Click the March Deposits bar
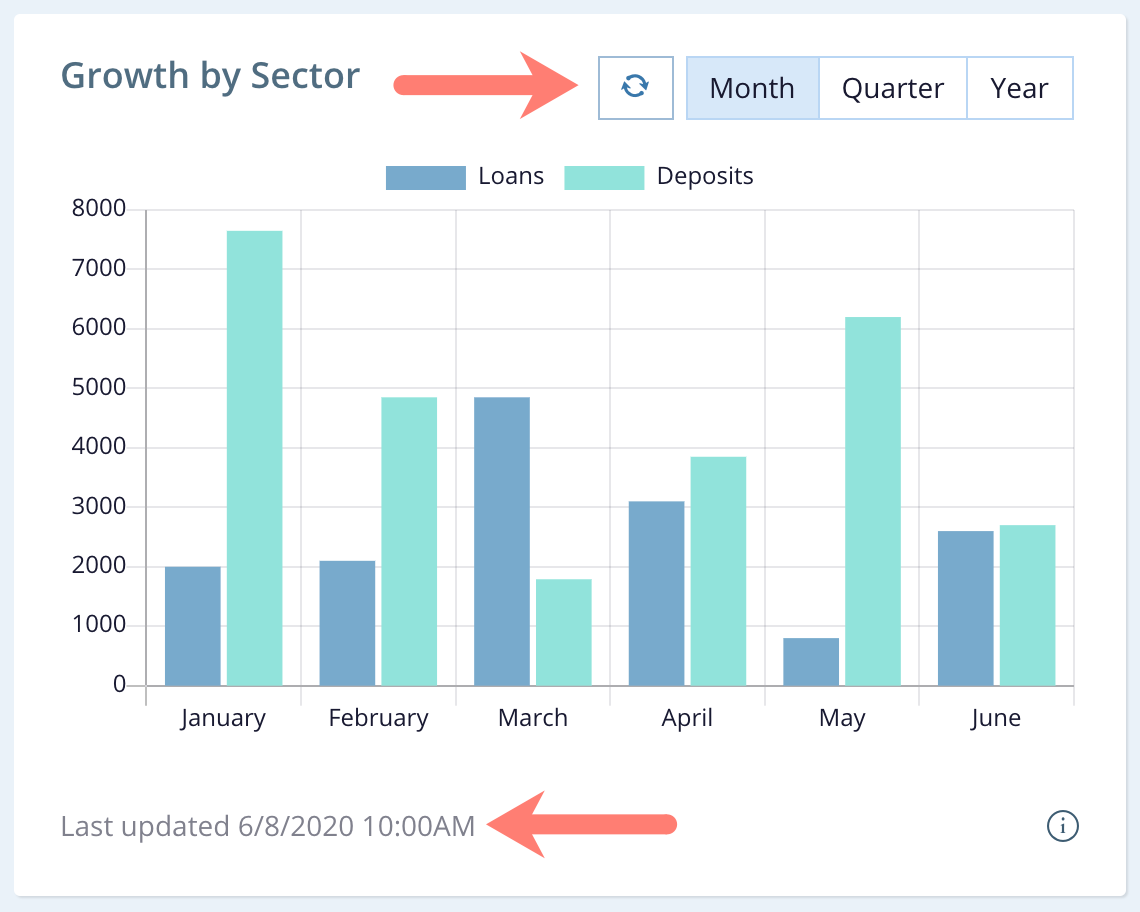The image size is (1140, 912). tap(564, 632)
